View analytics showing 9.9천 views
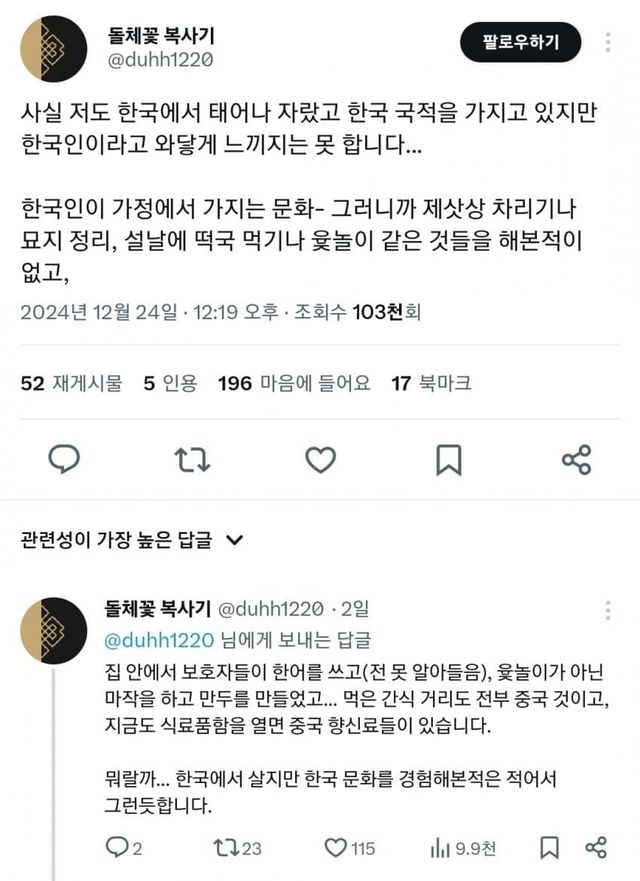640x881 pixels. [462, 848]
